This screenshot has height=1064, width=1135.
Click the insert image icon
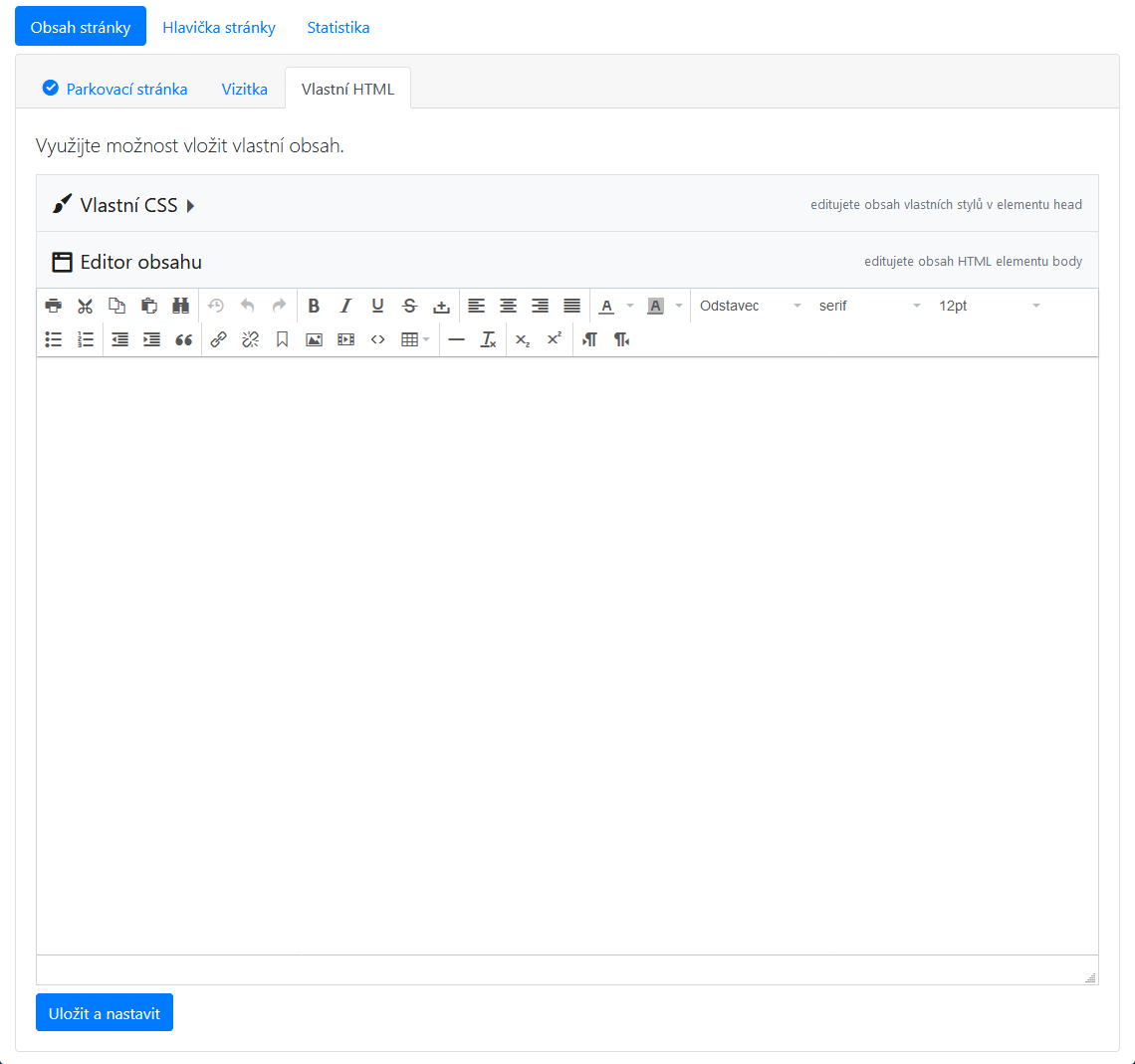(x=314, y=339)
